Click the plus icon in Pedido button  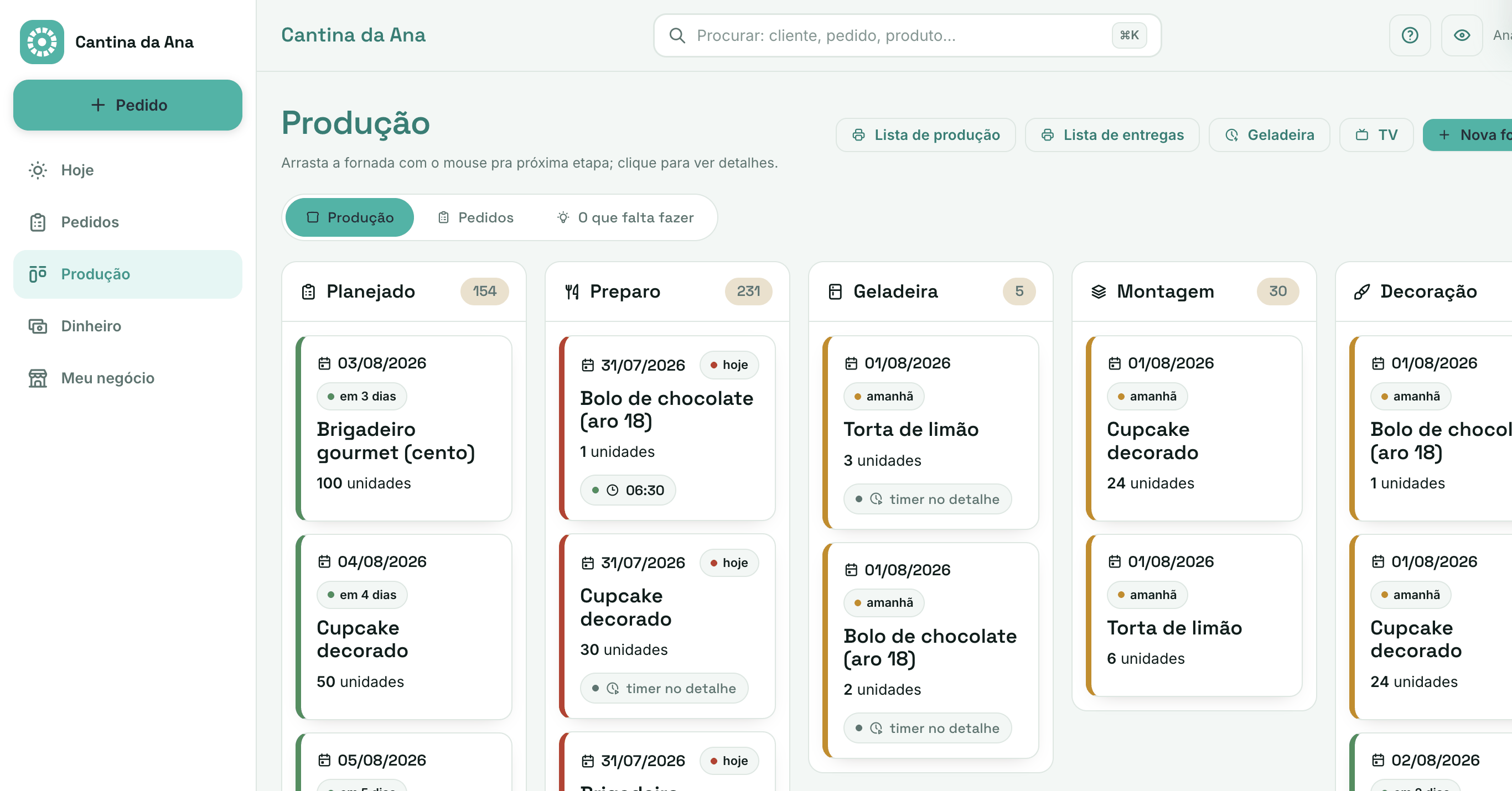point(97,105)
